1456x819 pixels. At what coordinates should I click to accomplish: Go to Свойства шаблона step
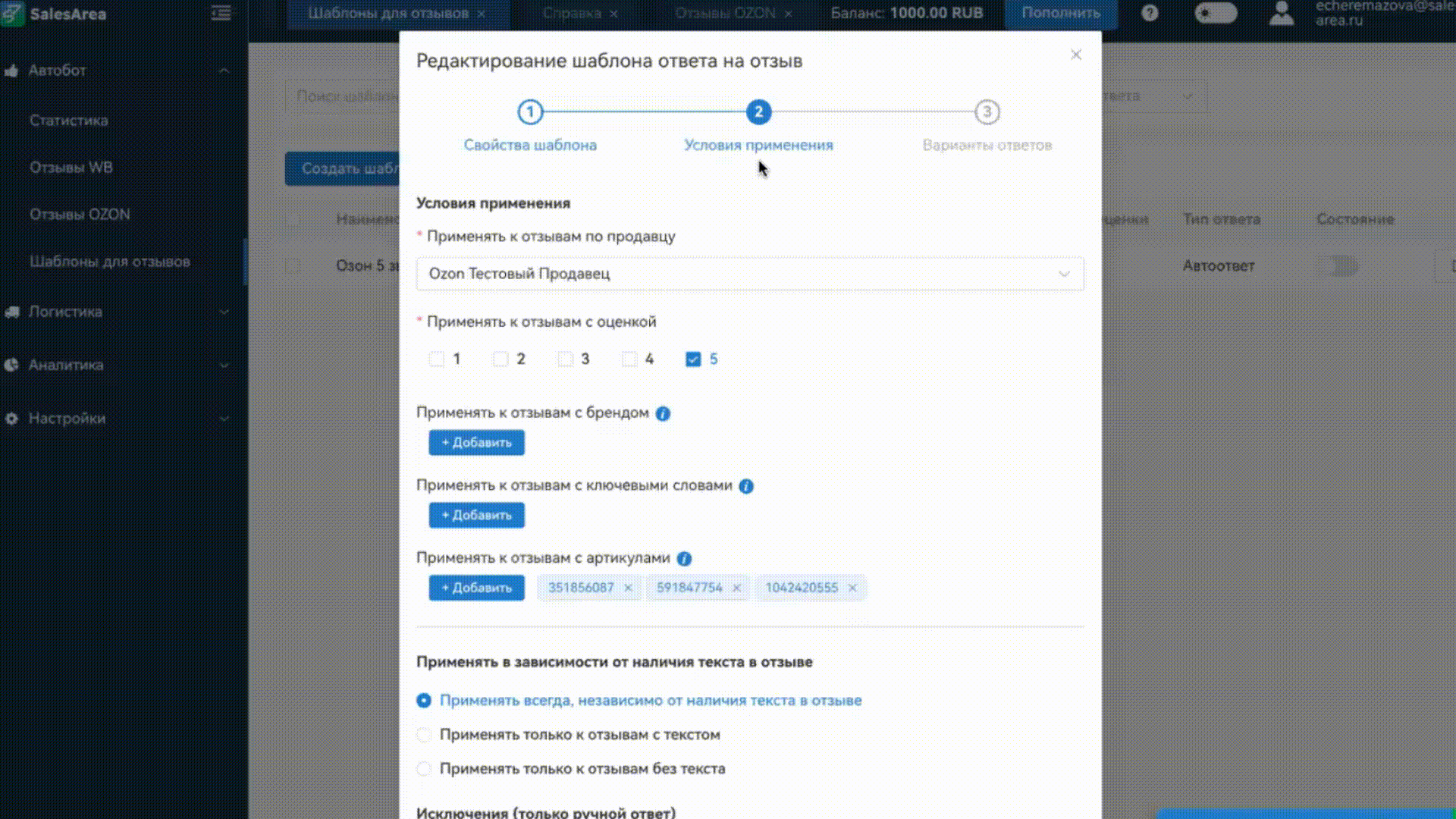click(x=530, y=146)
